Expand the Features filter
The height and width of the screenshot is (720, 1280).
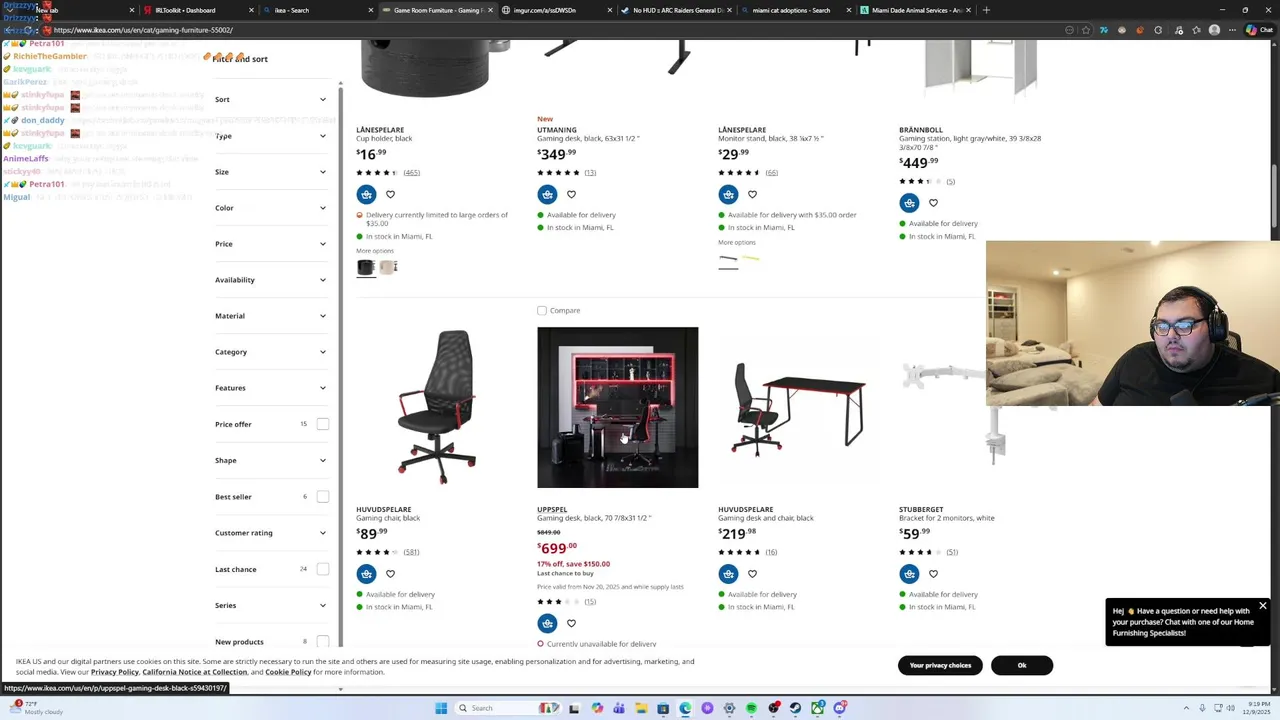coord(271,388)
